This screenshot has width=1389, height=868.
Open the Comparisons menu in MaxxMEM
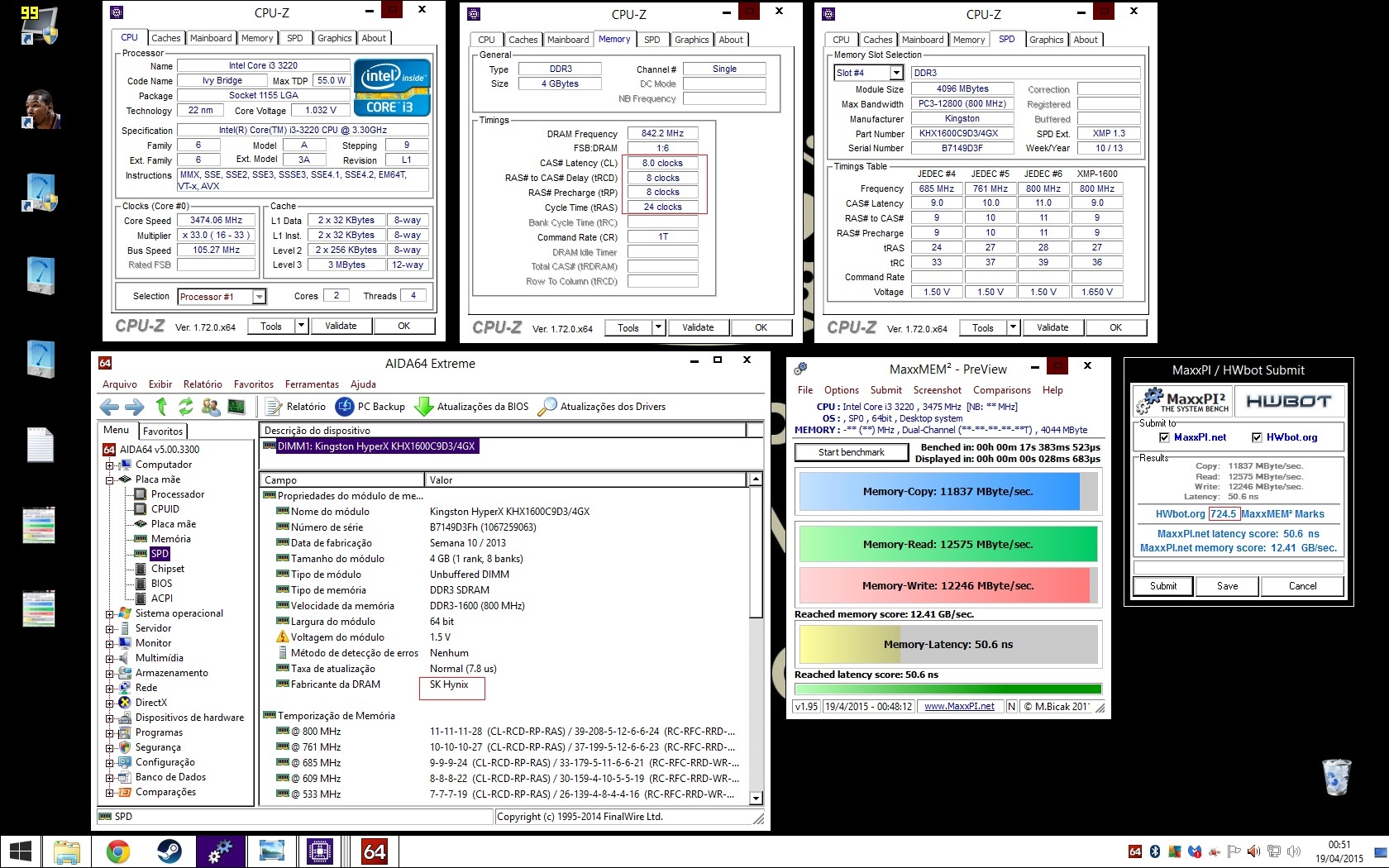tap(1001, 390)
